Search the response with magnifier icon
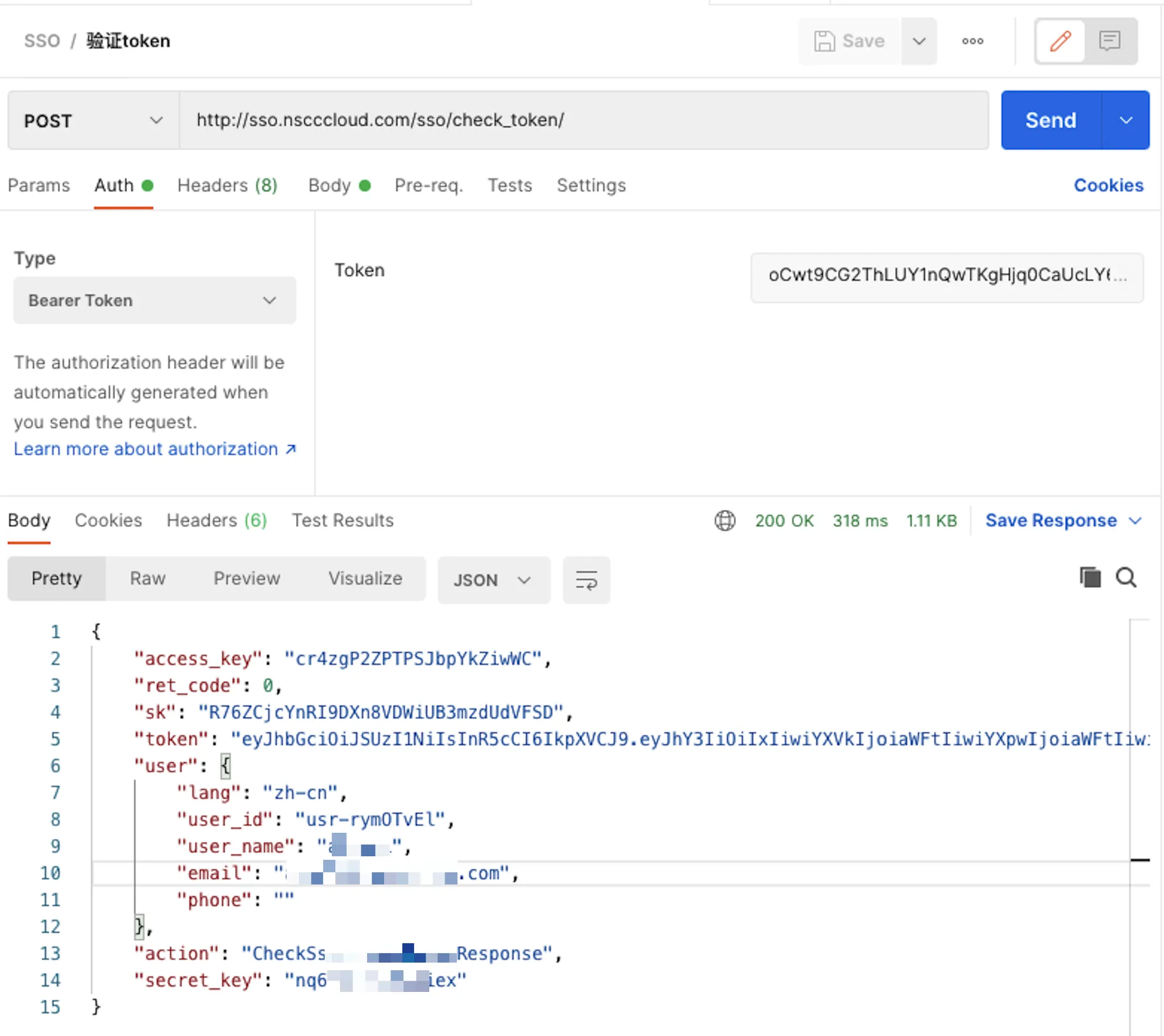1164x1036 pixels. (x=1126, y=578)
